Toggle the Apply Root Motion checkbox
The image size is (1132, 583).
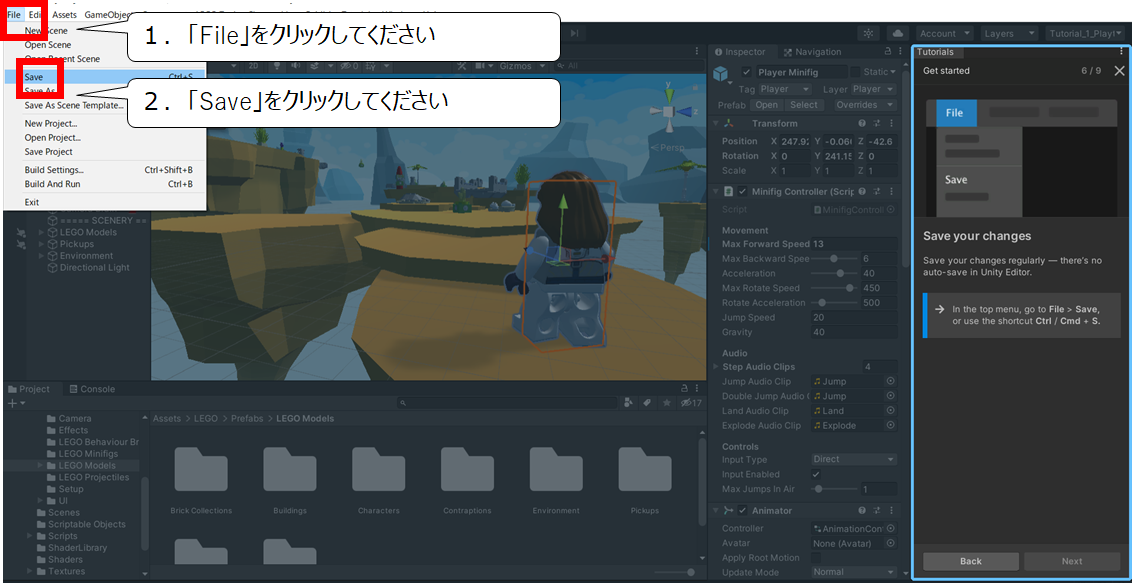coord(816,558)
